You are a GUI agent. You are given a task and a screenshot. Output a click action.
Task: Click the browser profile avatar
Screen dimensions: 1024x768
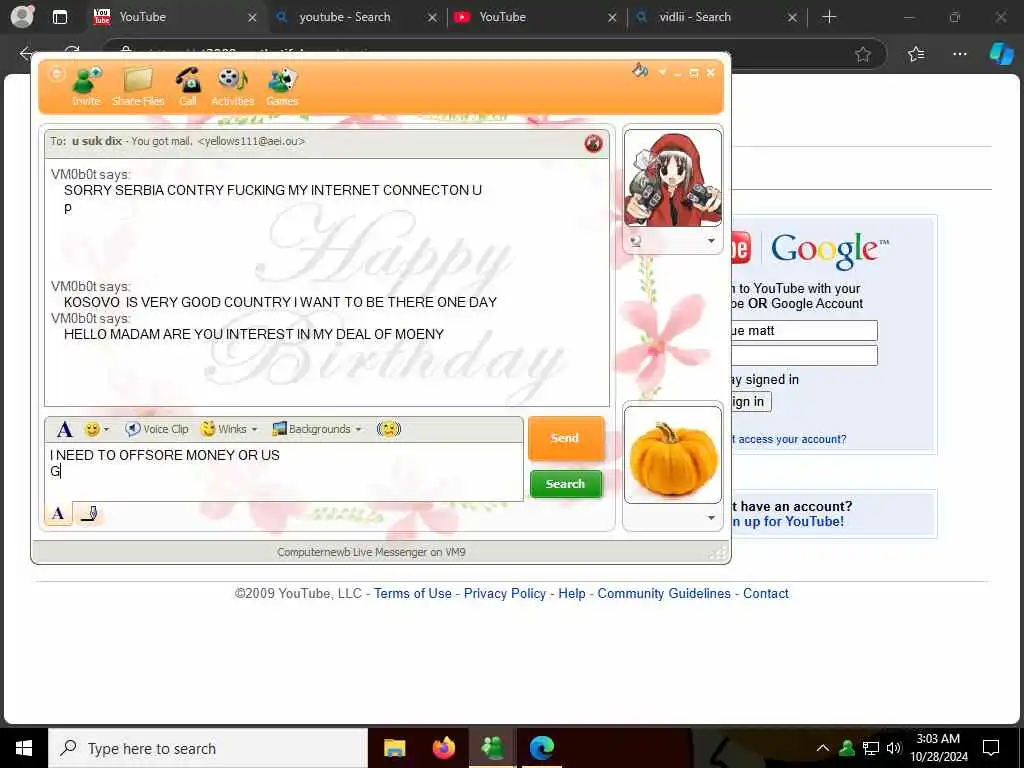[x=22, y=17]
